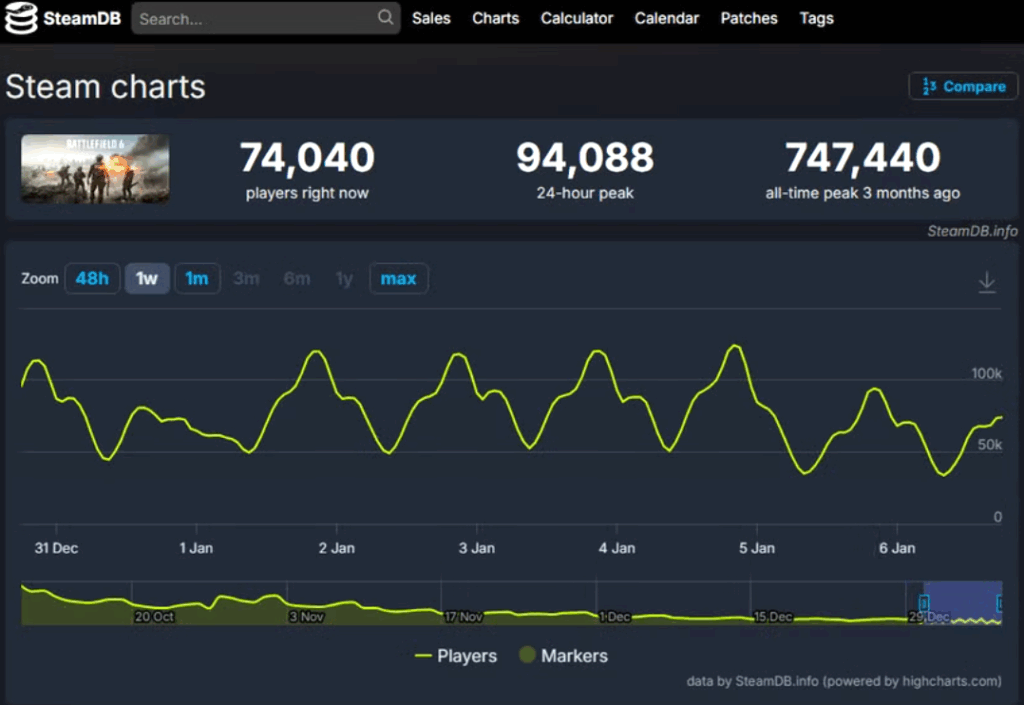Toggle the Markers series in legend
The image size is (1024, 705).
pyautogui.click(x=563, y=656)
